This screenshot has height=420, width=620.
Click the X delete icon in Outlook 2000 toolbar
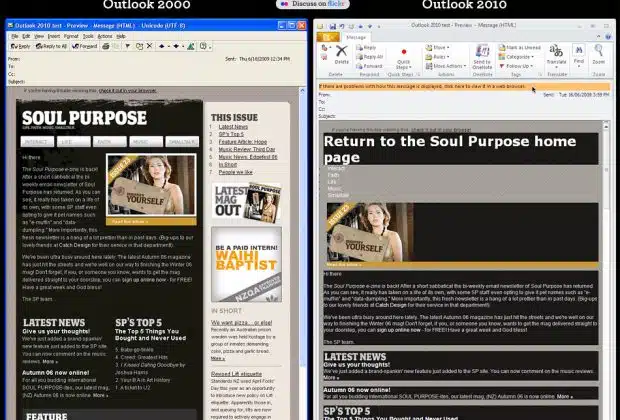click(149, 46)
